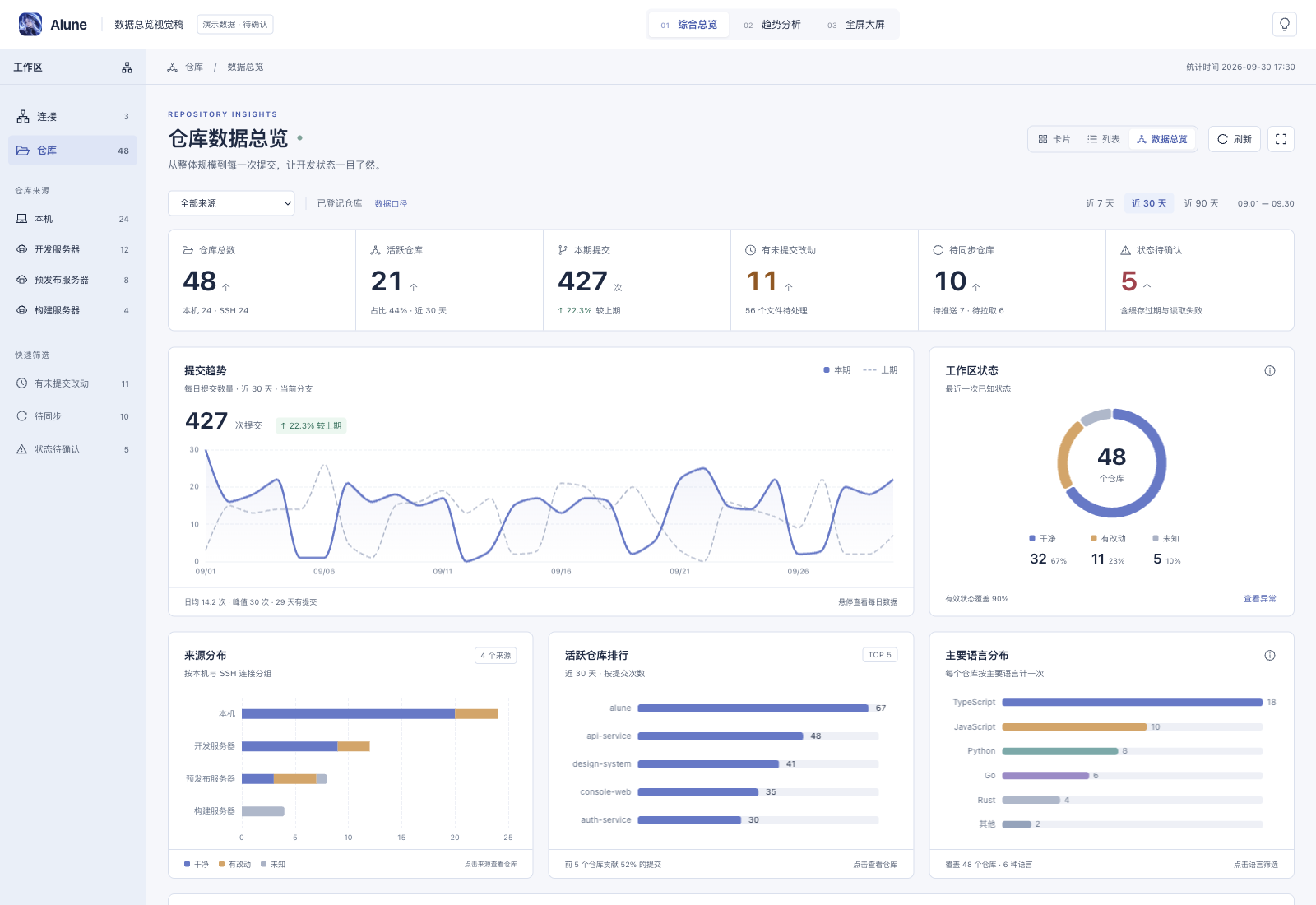Open the 全部来源 dropdown
The image size is (1316, 905).
(x=231, y=203)
